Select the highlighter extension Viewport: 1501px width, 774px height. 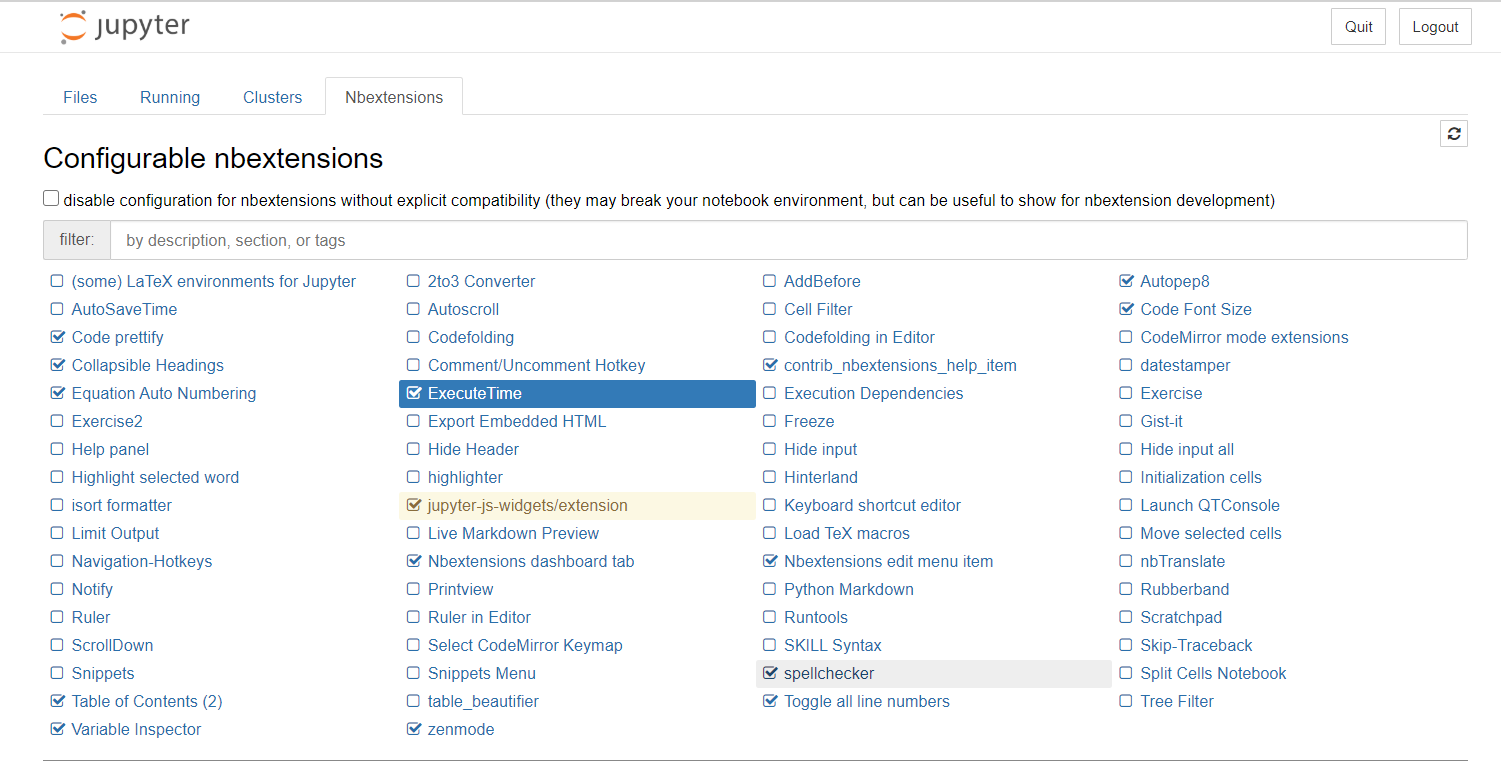[x=465, y=478]
